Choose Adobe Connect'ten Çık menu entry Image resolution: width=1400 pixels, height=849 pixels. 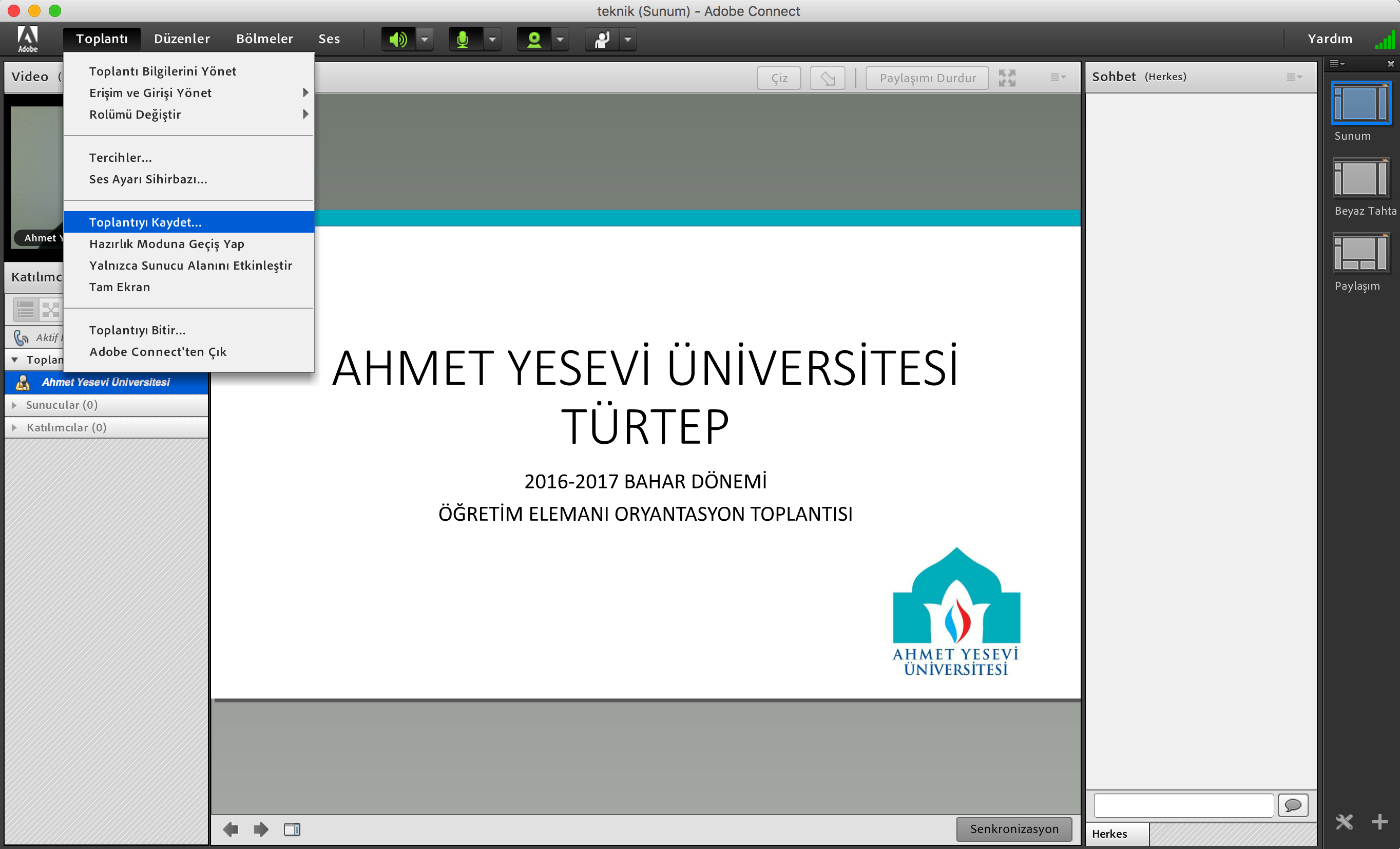tap(189, 352)
